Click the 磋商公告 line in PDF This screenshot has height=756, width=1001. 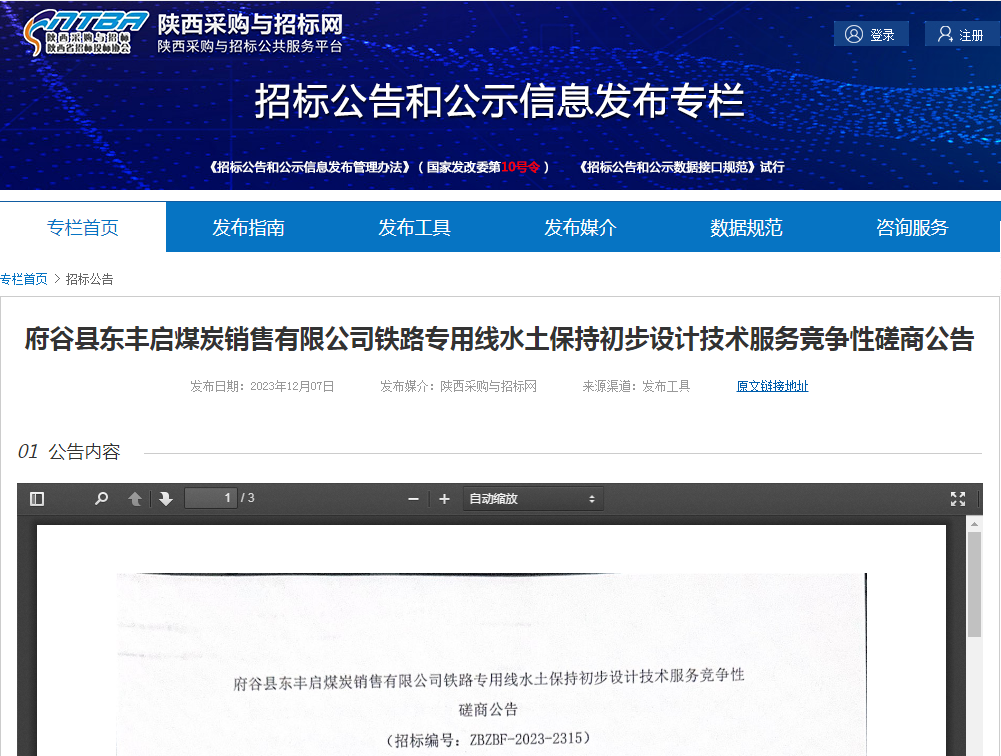488,709
